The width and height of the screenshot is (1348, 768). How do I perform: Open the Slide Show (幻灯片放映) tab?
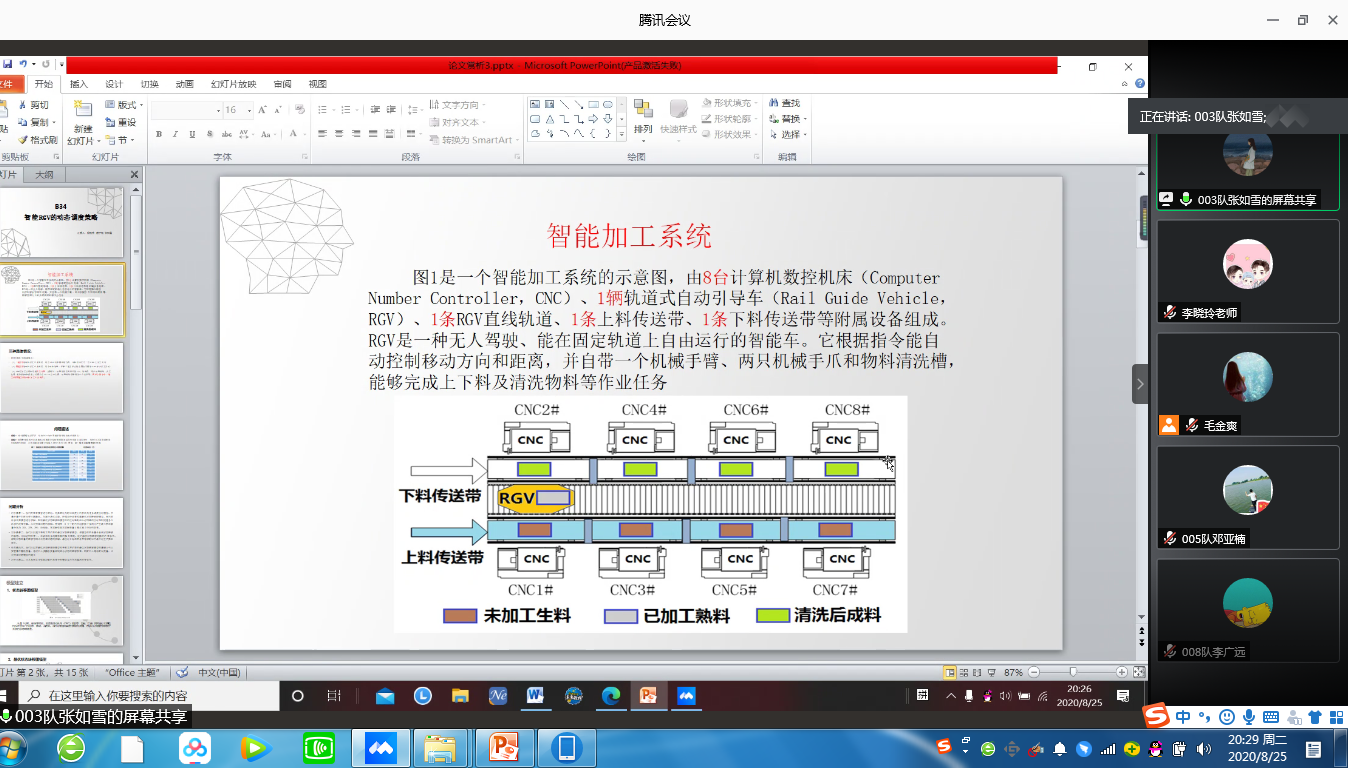pos(233,84)
